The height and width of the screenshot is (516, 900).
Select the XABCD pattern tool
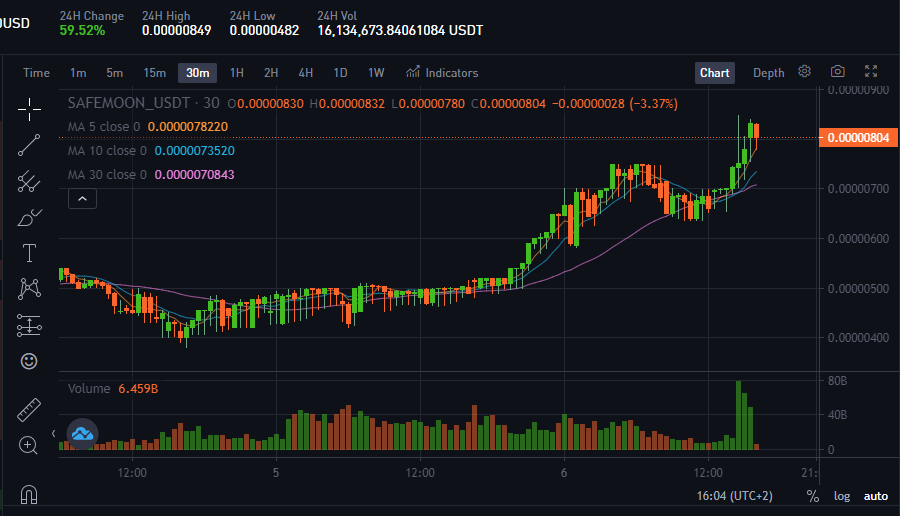(29, 289)
